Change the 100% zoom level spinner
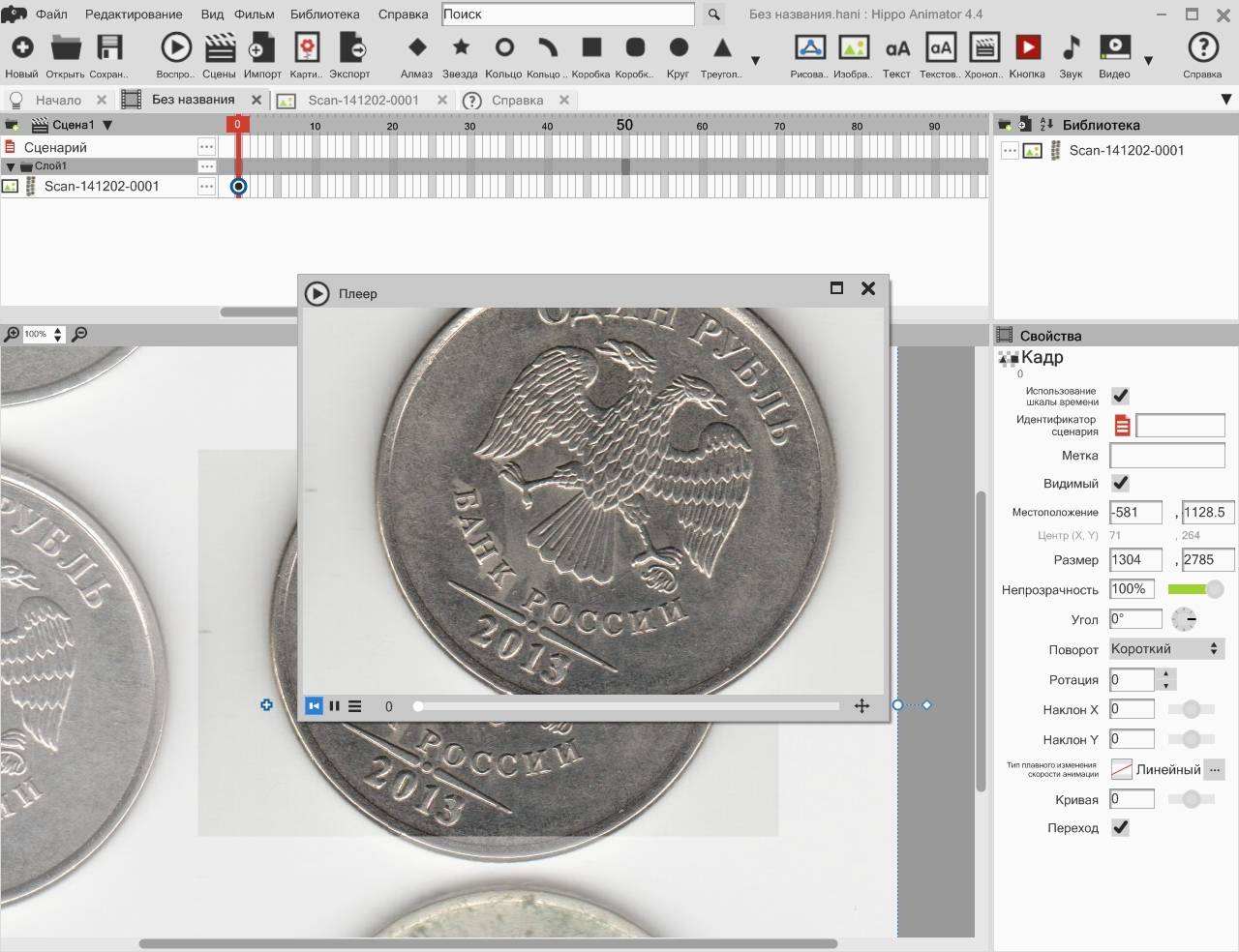The width and height of the screenshot is (1239, 952). [58, 334]
